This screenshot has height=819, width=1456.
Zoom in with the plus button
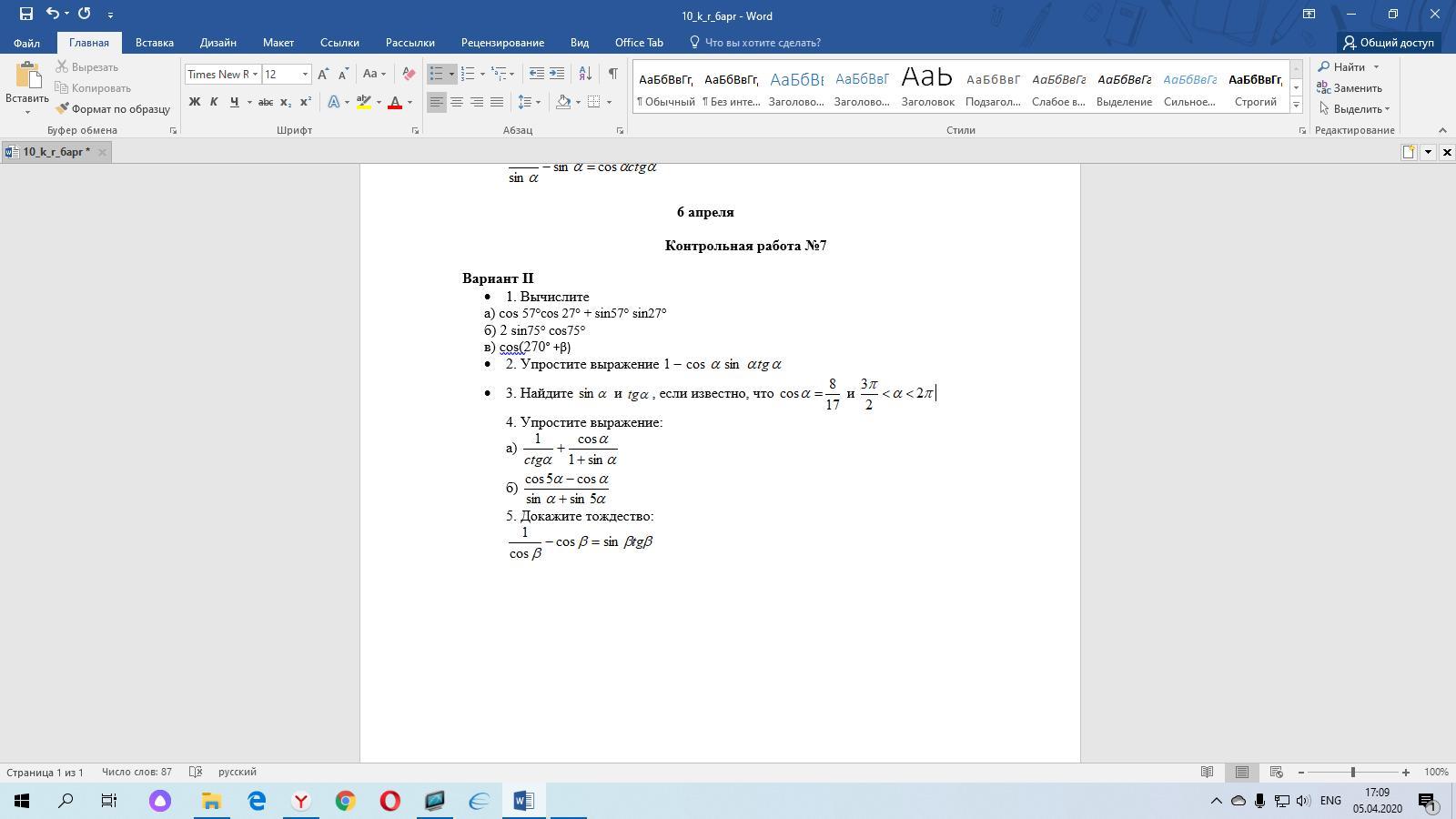tap(1406, 772)
